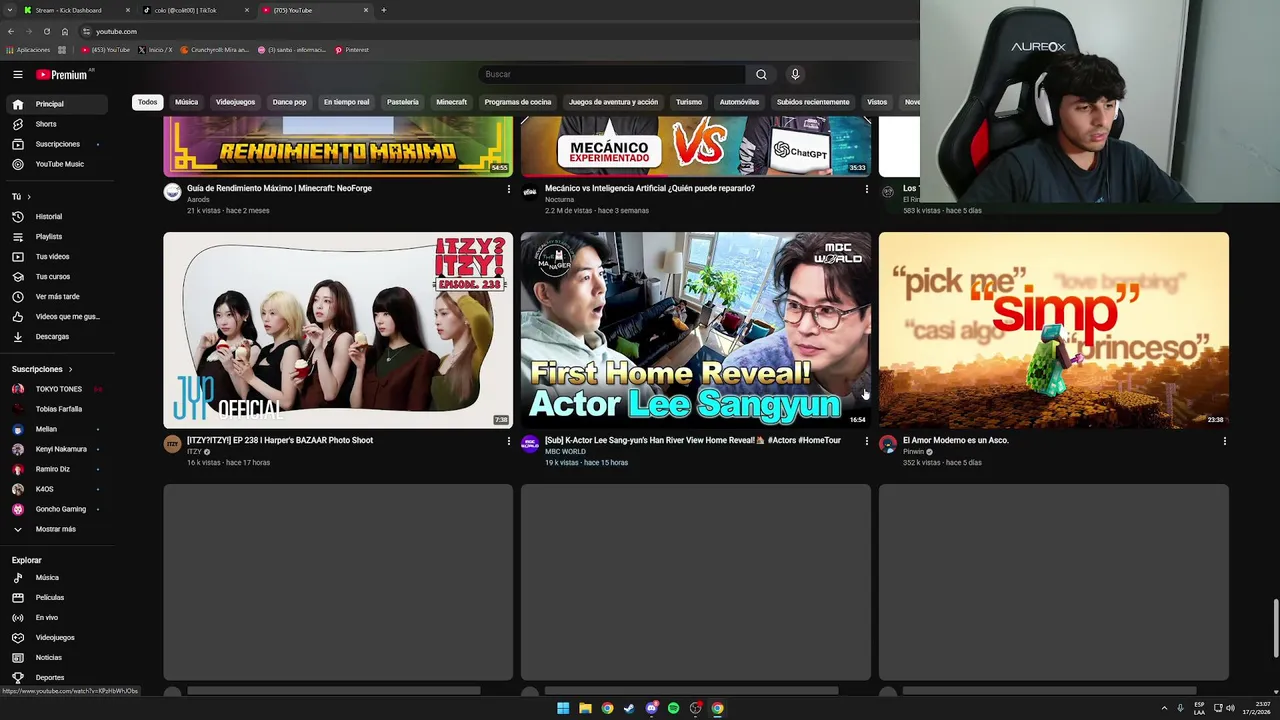Reload the page with refresh icon
The height and width of the screenshot is (720, 1280).
[46, 31]
